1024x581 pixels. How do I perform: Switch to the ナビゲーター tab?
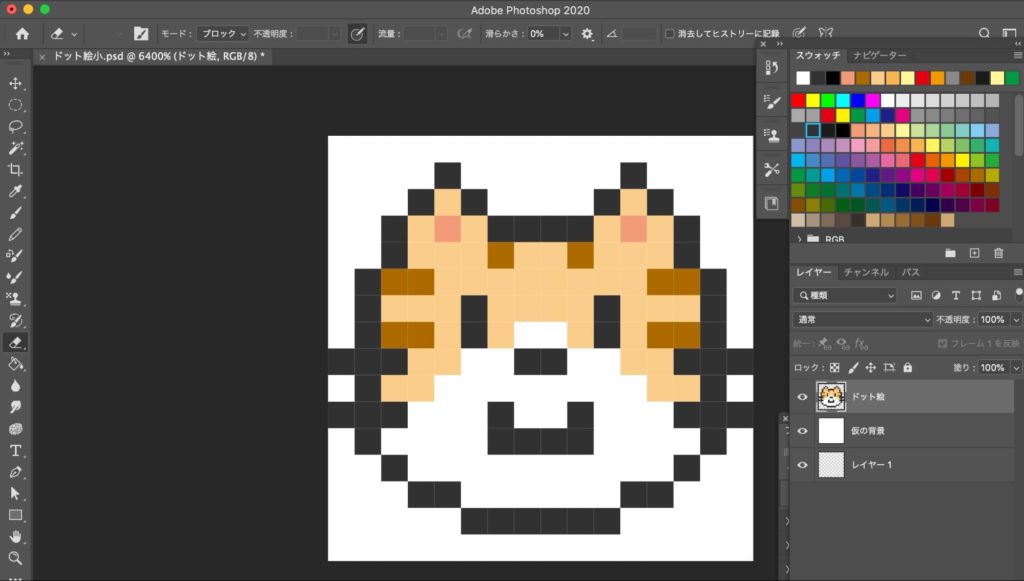pos(878,56)
